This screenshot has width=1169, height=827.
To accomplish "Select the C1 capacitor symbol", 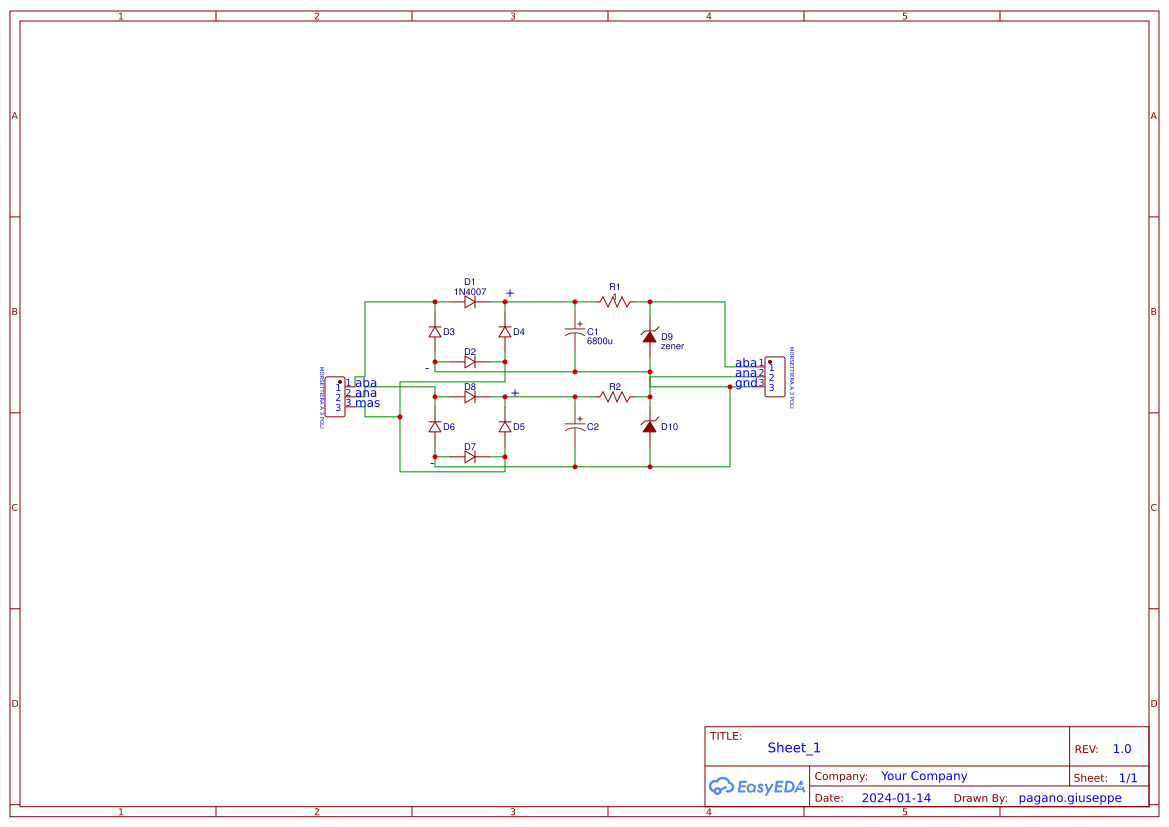I will click(575, 333).
